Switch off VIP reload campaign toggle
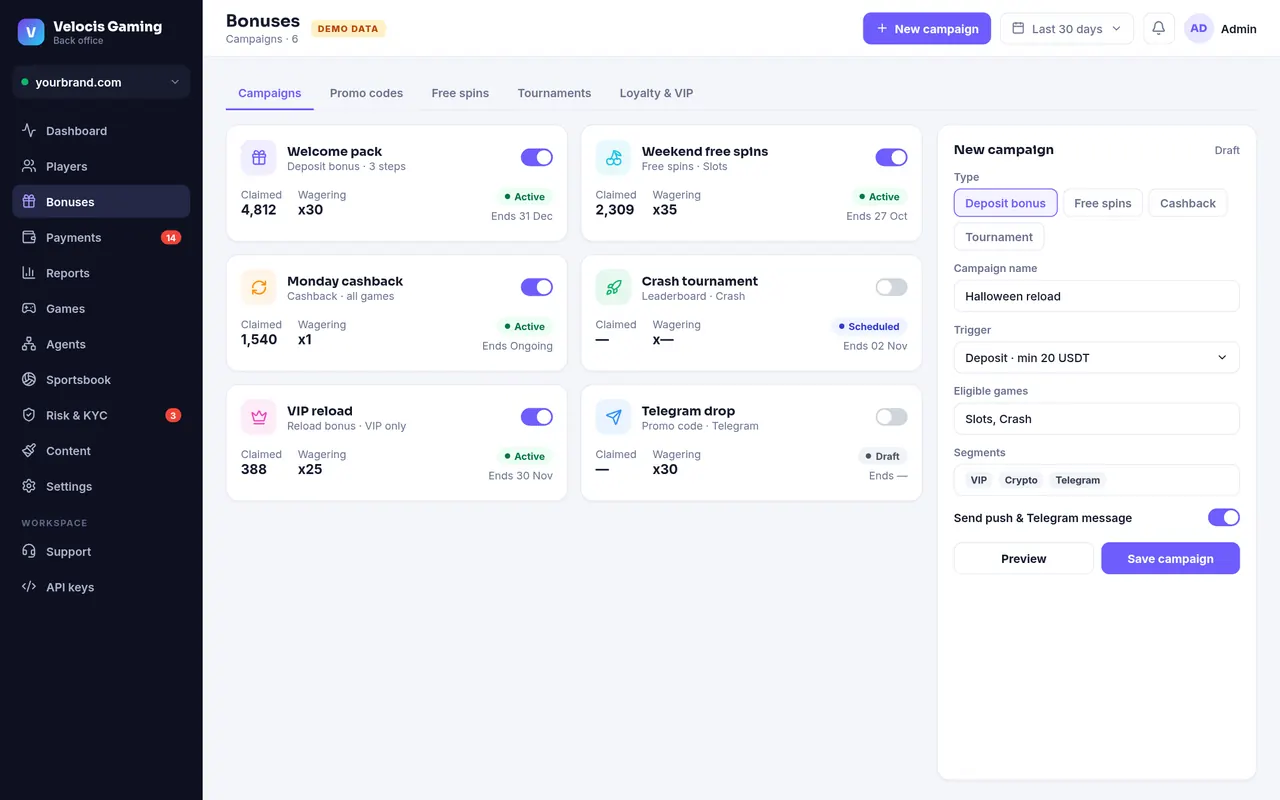1280x800 pixels. coord(537,417)
